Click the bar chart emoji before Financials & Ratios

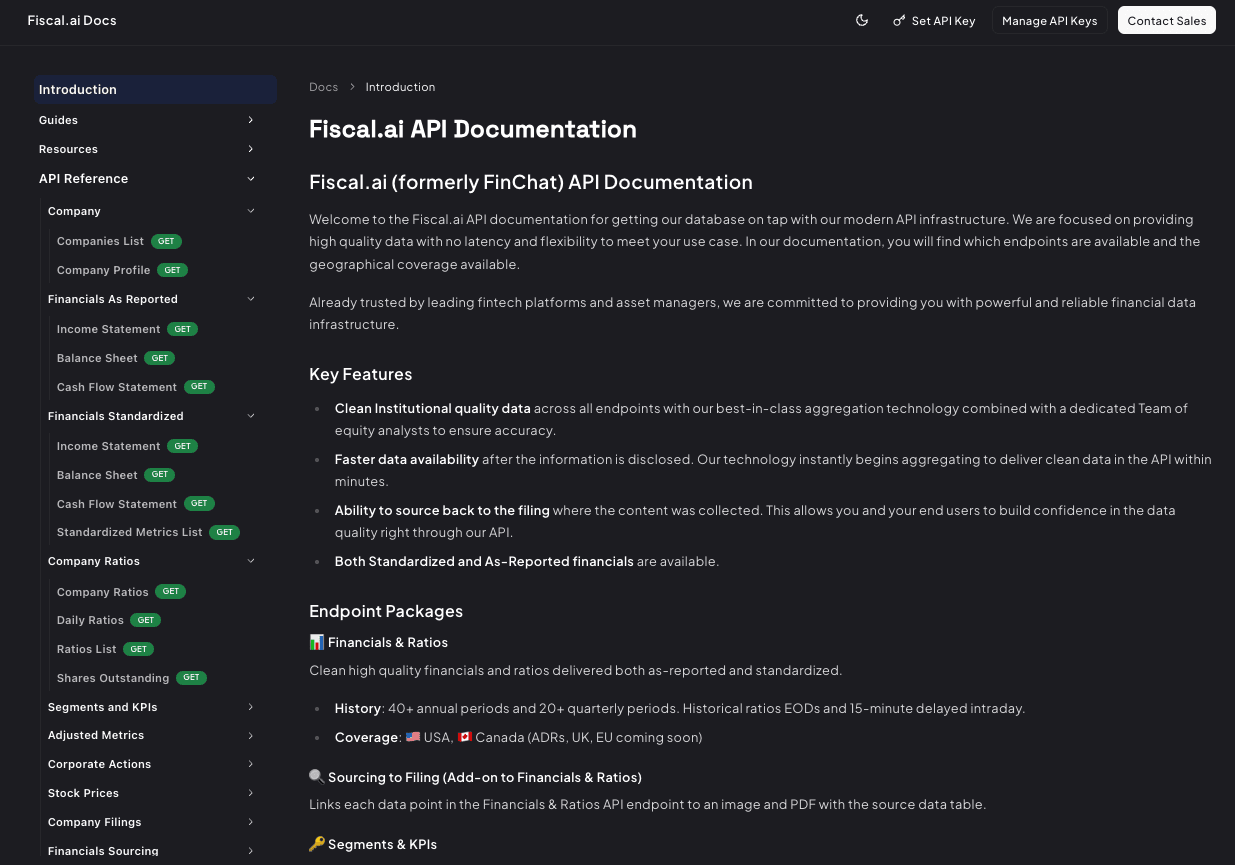317,641
